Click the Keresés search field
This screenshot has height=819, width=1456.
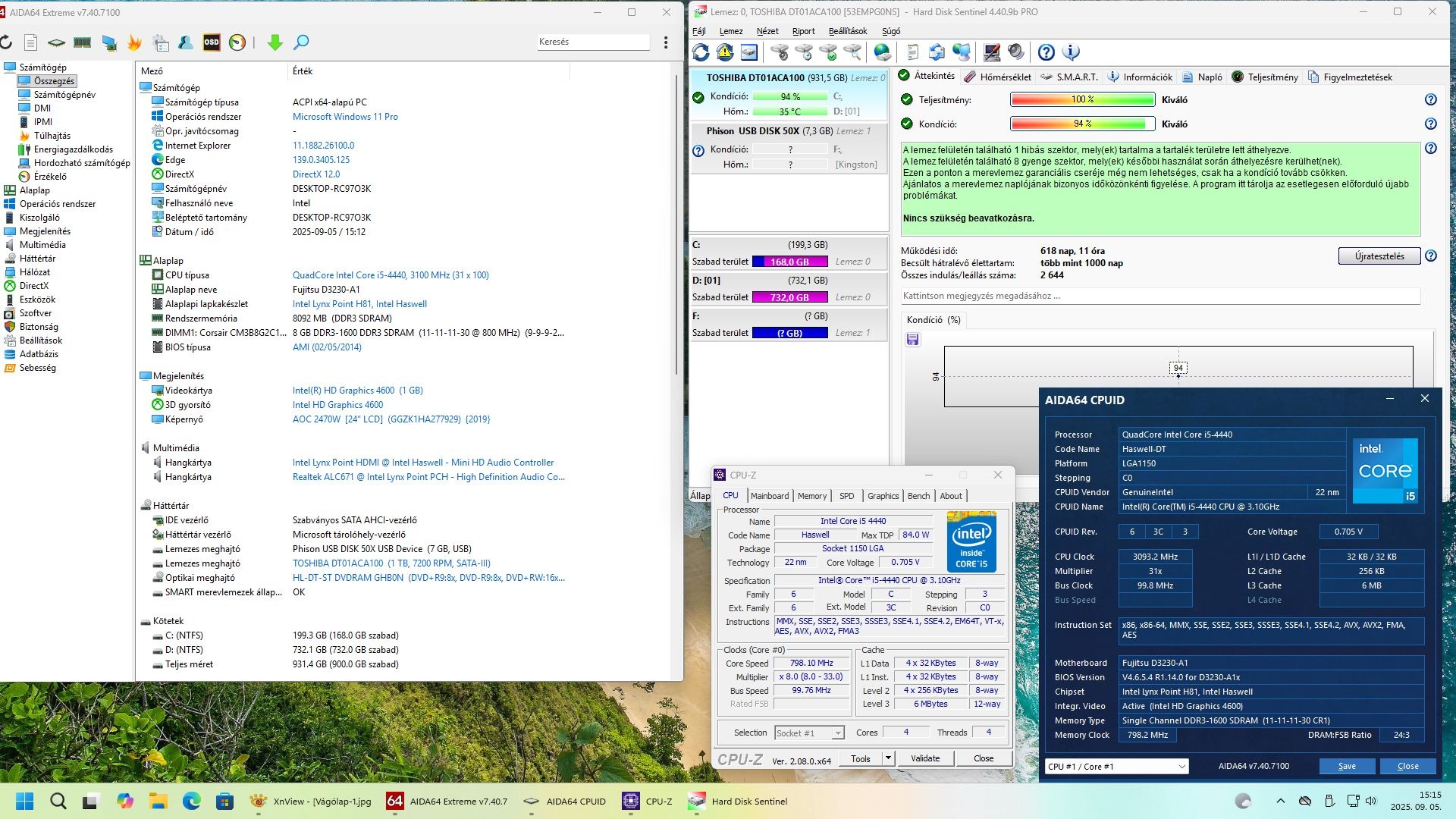click(x=592, y=42)
